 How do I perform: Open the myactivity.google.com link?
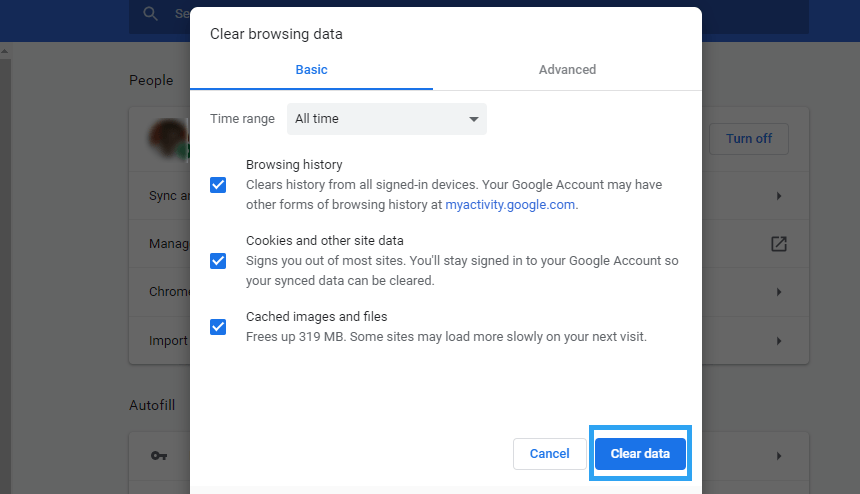coord(510,205)
